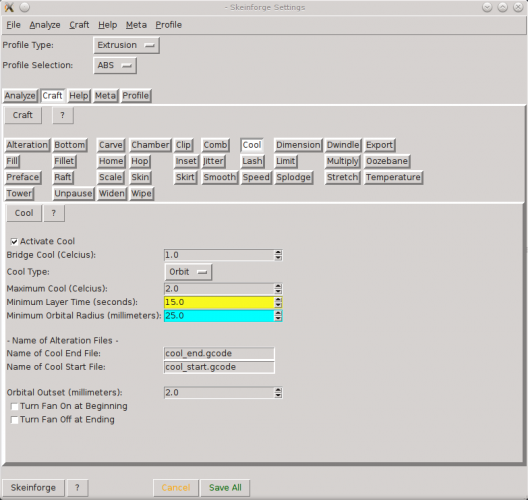Click the Name of Cool End File field
The width and height of the screenshot is (528, 500).
click(x=219, y=353)
